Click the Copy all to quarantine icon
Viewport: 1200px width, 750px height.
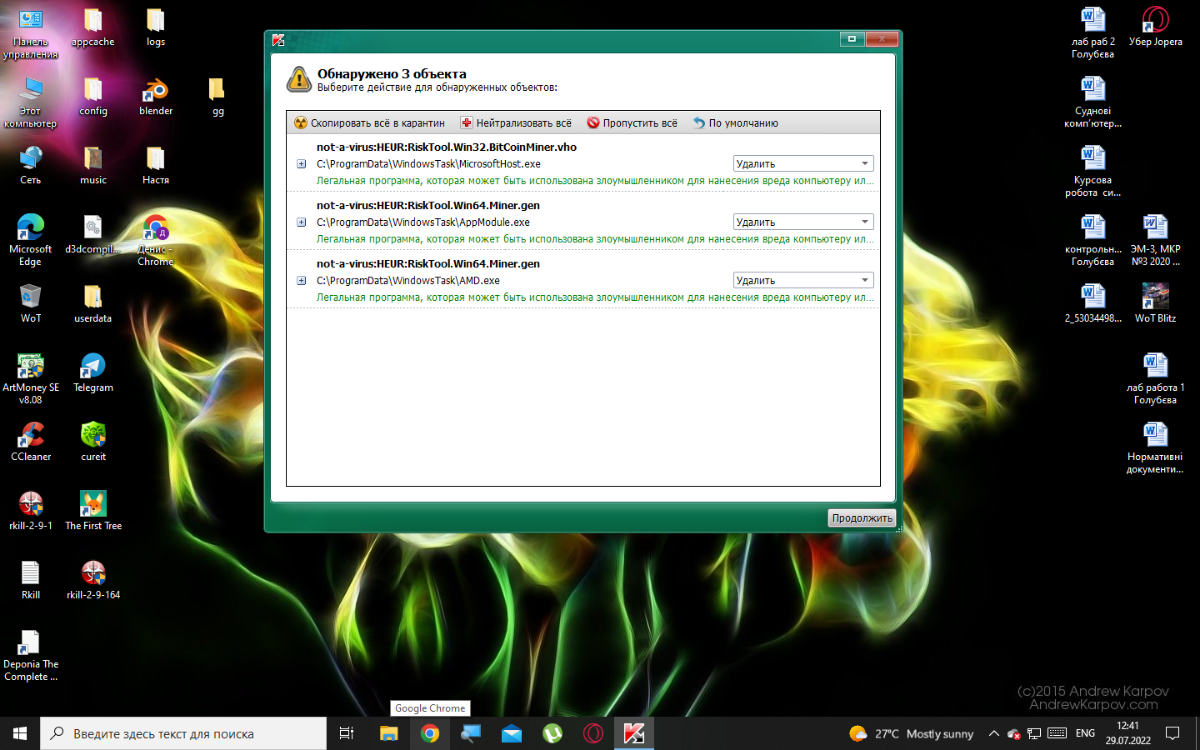pos(300,123)
